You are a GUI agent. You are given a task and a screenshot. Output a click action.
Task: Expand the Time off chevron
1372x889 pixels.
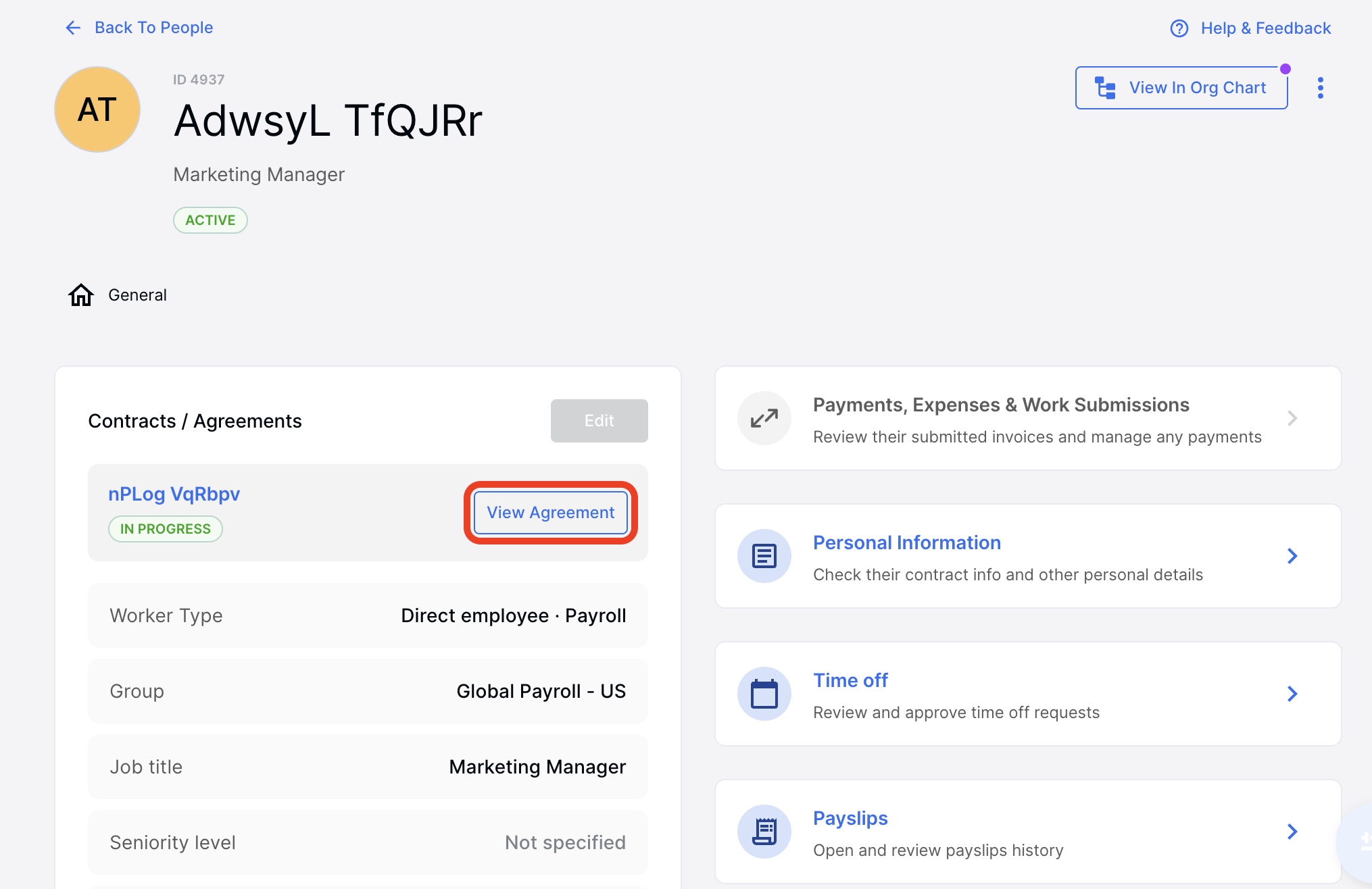point(1292,694)
